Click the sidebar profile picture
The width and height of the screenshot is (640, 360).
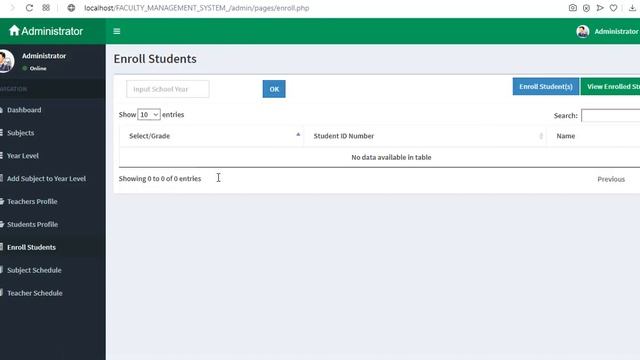pos(6,61)
